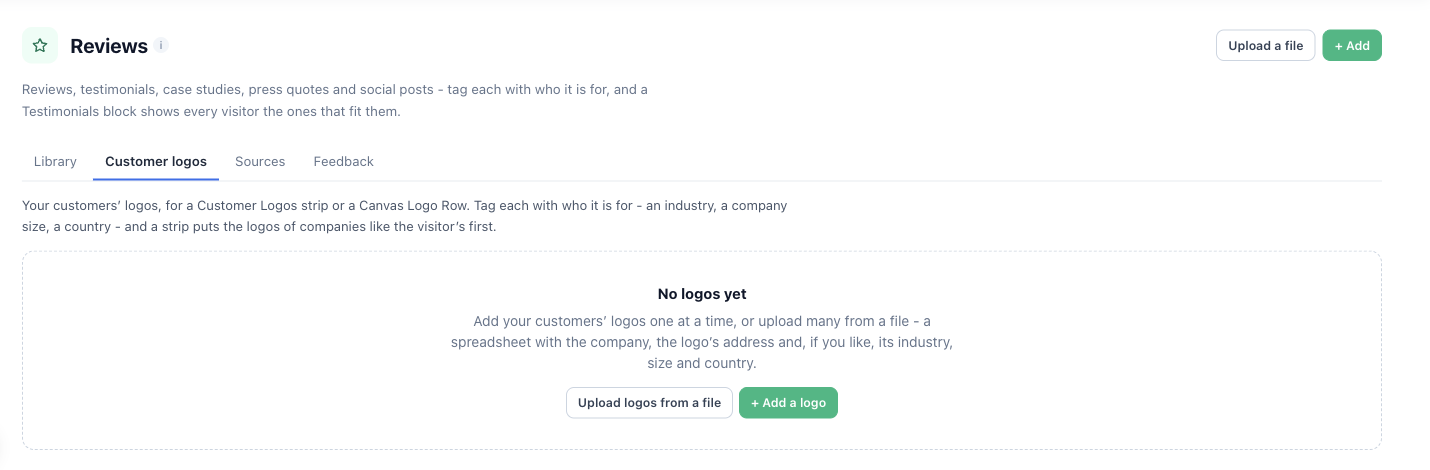Select the Customer logos tab

click(156, 161)
